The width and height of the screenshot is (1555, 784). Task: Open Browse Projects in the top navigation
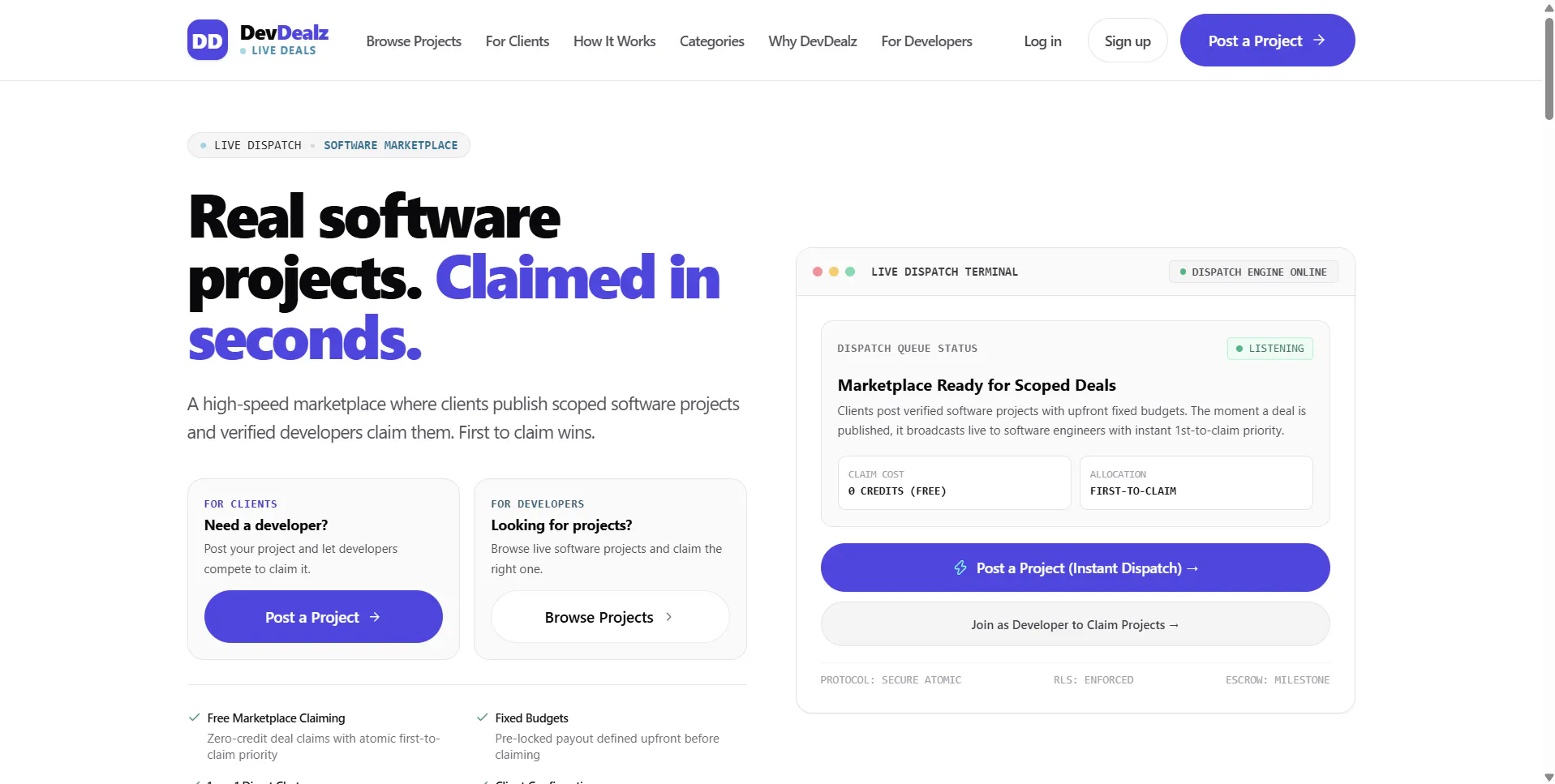414,41
